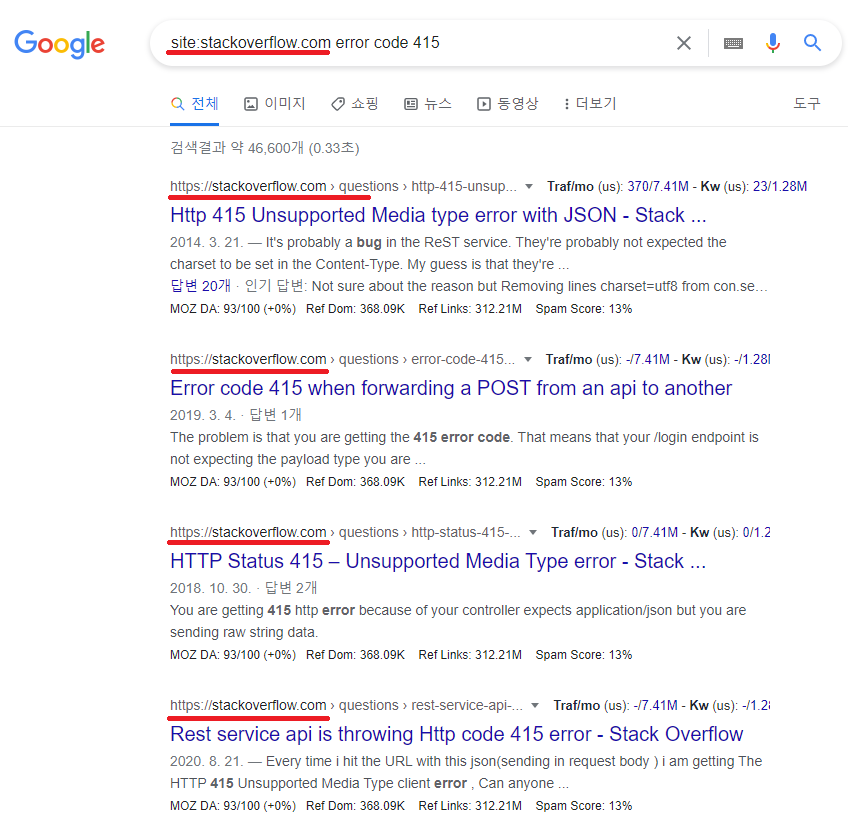The height and width of the screenshot is (839, 848).
Task: Click the URL breadcrumb of the http-status-415 result
Action: (345, 533)
